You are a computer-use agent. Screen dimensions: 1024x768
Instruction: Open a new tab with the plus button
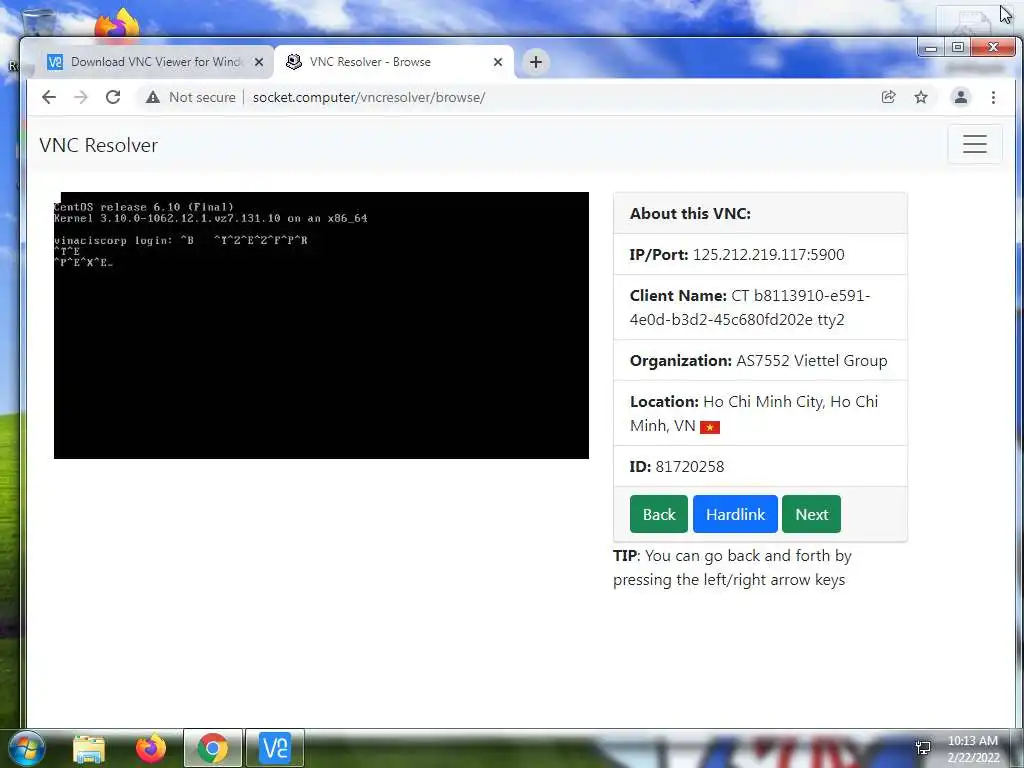tap(536, 62)
